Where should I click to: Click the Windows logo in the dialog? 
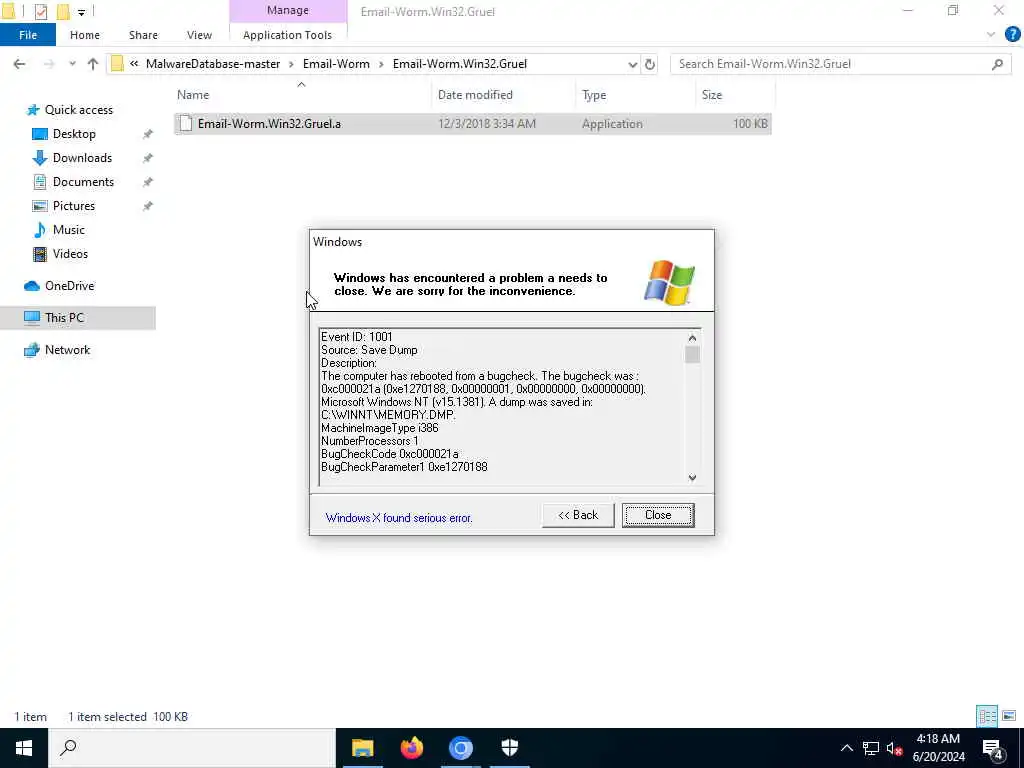pyautogui.click(x=669, y=282)
